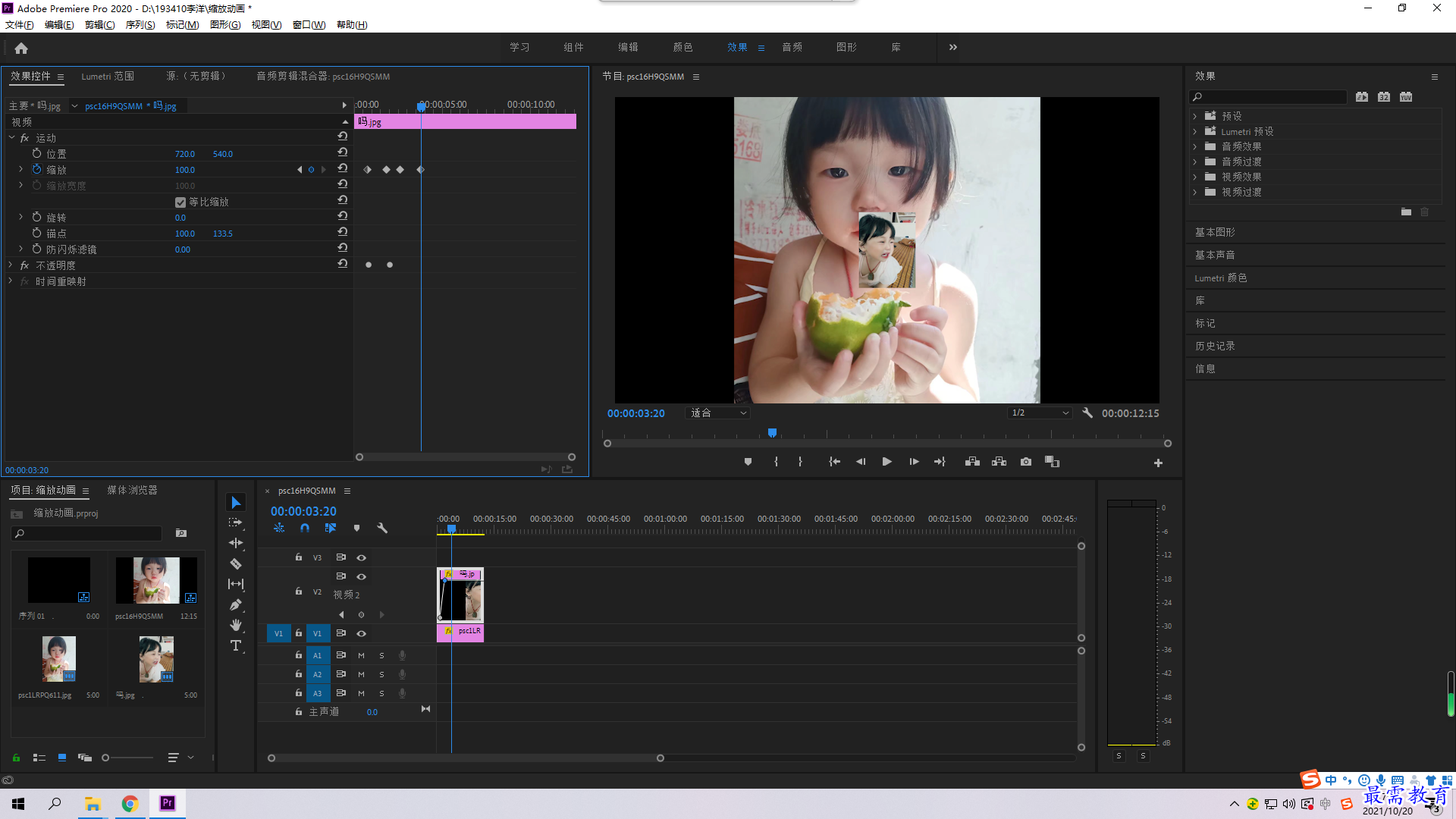Reset Scale parameter
The height and width of the screenshot is (819, 1456).
[343, 168]
